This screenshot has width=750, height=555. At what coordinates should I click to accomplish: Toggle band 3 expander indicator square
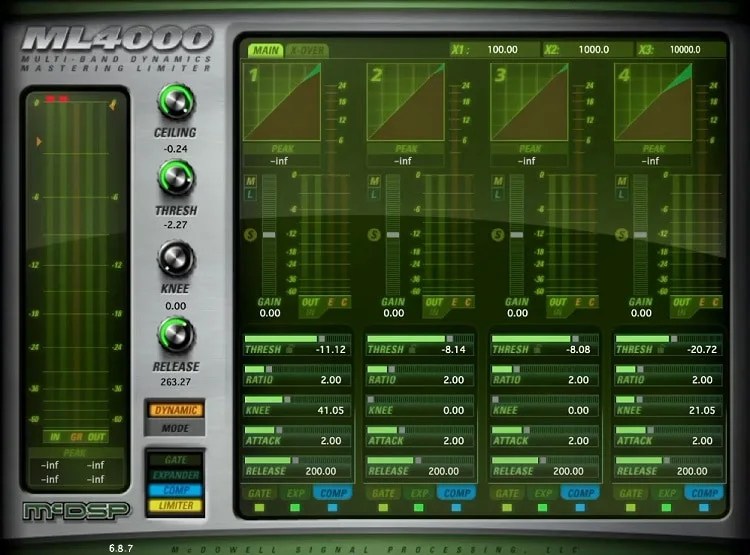coord(542,508)
